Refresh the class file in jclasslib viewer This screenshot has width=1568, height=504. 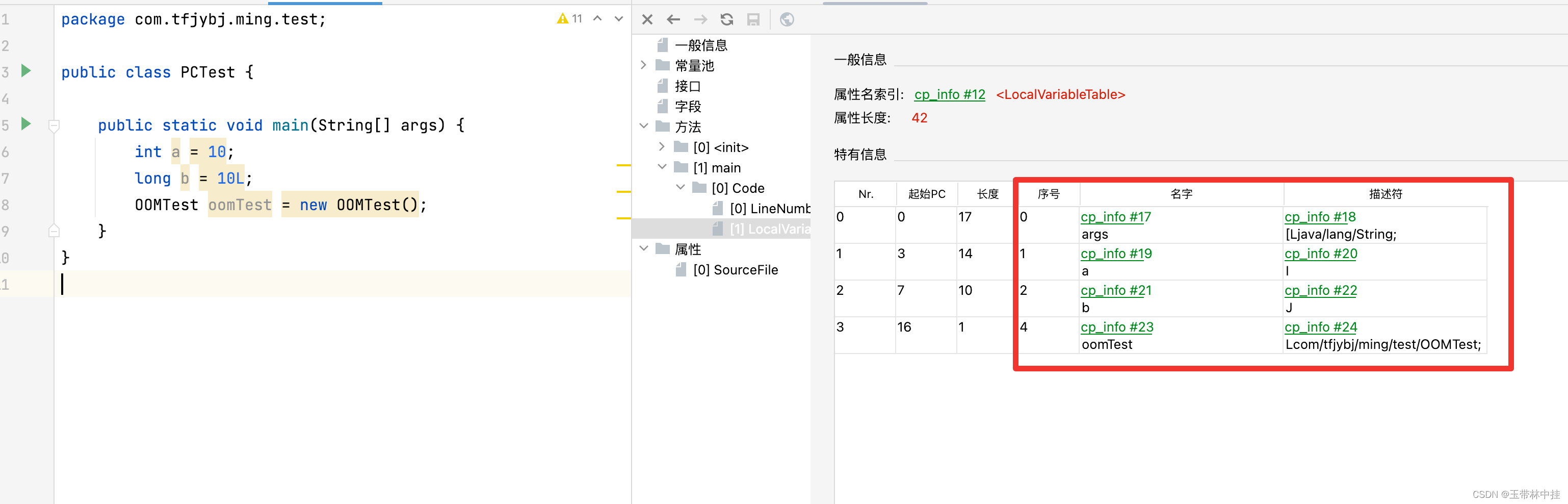point(727,19)
